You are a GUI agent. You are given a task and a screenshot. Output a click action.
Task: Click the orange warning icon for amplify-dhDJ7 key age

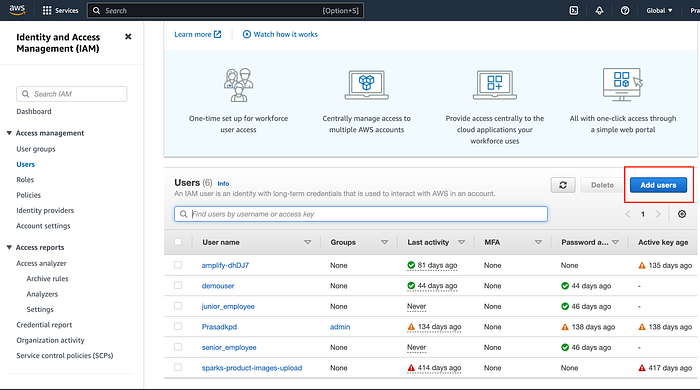point(642,266)
